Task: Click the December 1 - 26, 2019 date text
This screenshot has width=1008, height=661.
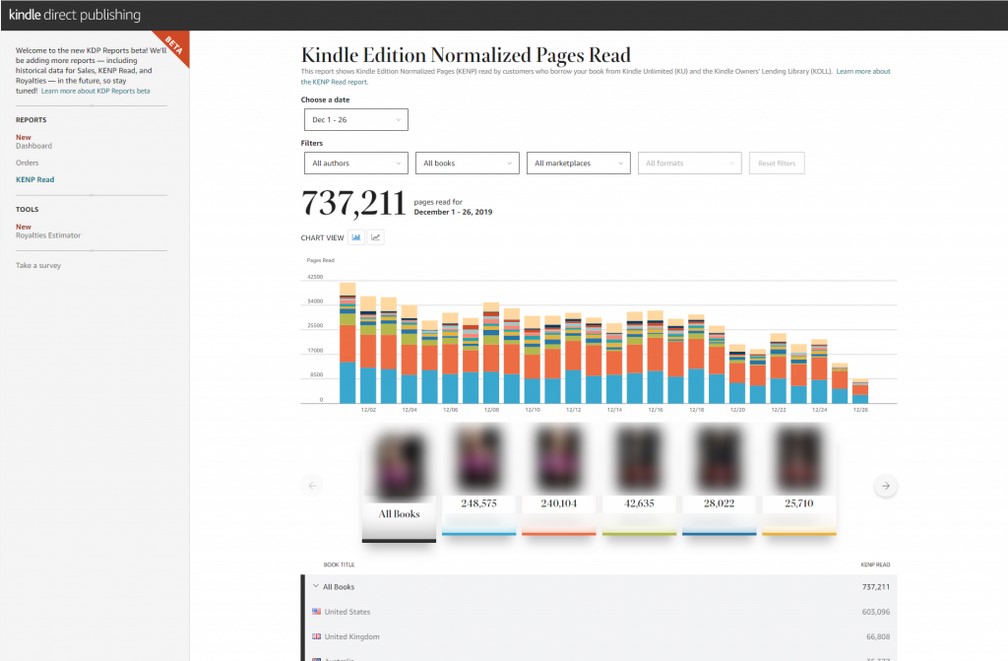Action: [453, 212]
